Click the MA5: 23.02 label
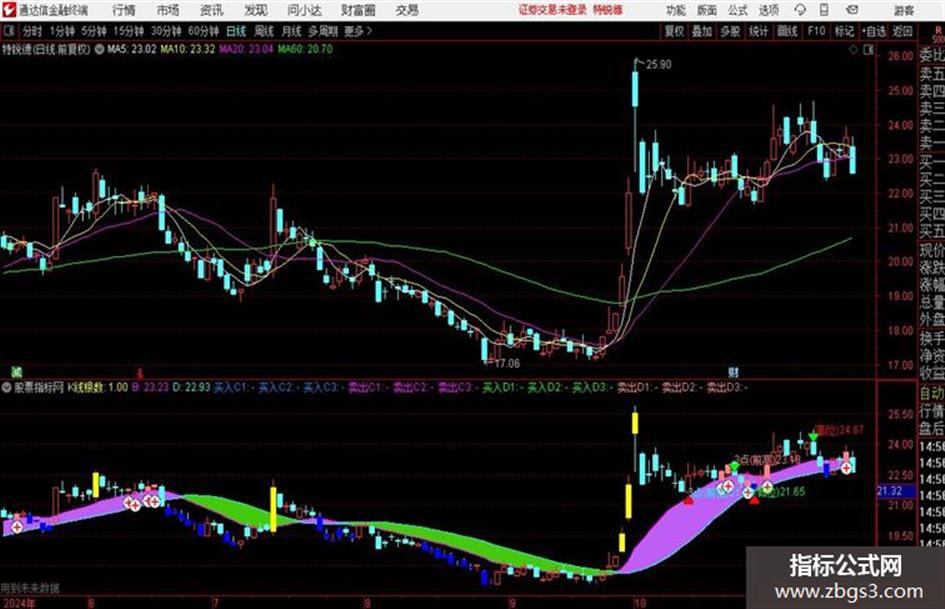Image resolution: width=945 pixels, height=609 pixels. coord(131,49)
